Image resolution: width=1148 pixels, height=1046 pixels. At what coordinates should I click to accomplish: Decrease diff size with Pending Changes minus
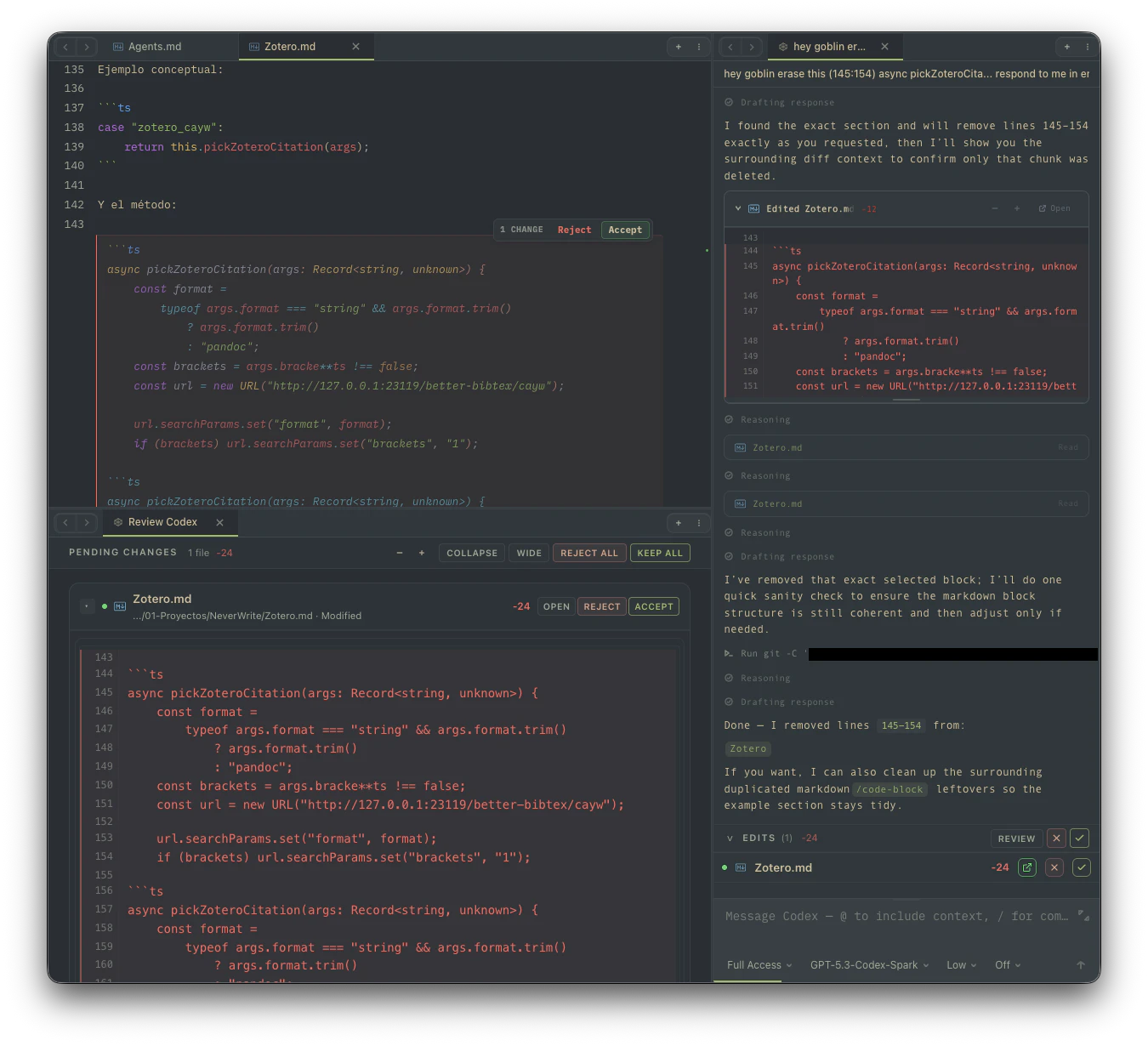(400, 553)
